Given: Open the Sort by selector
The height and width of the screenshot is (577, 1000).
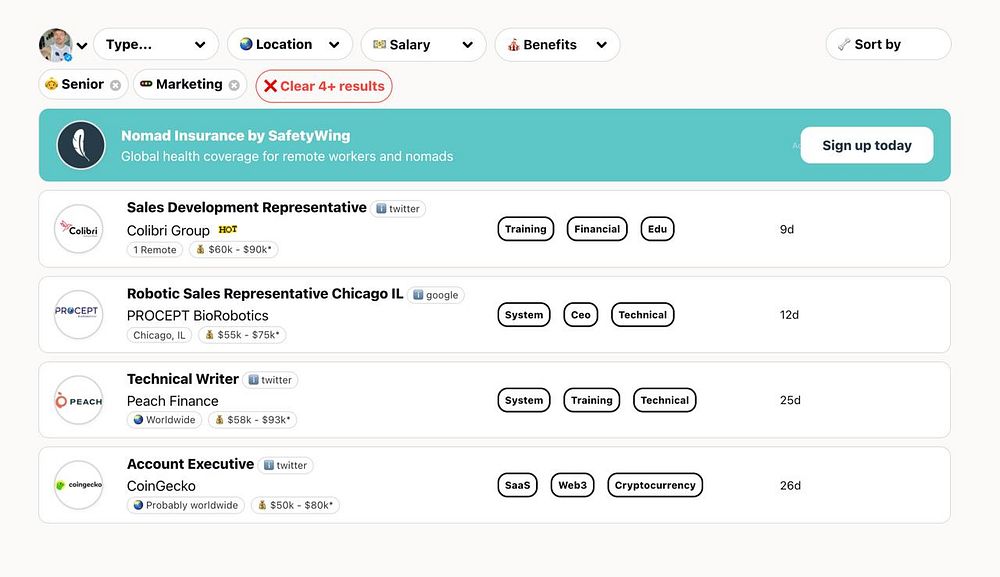Looking at the screenshot, I should click(888, 45).
